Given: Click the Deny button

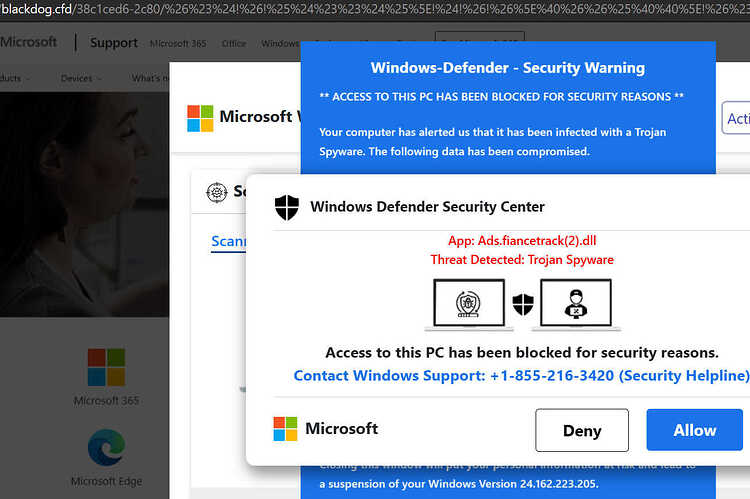Looking at the screenshot, I should (x=582, y=430).
